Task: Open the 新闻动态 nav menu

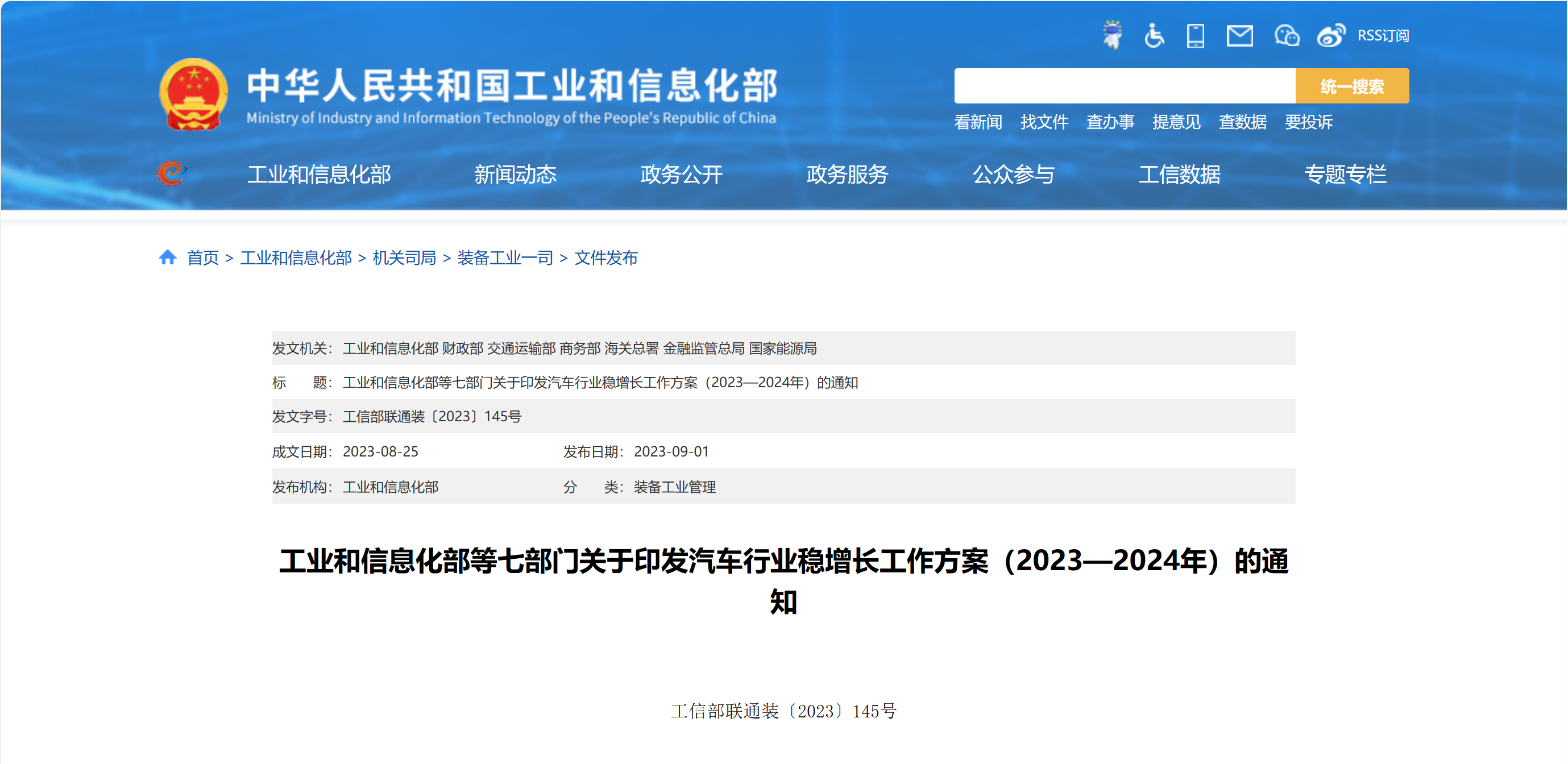Action: [515, 175]
